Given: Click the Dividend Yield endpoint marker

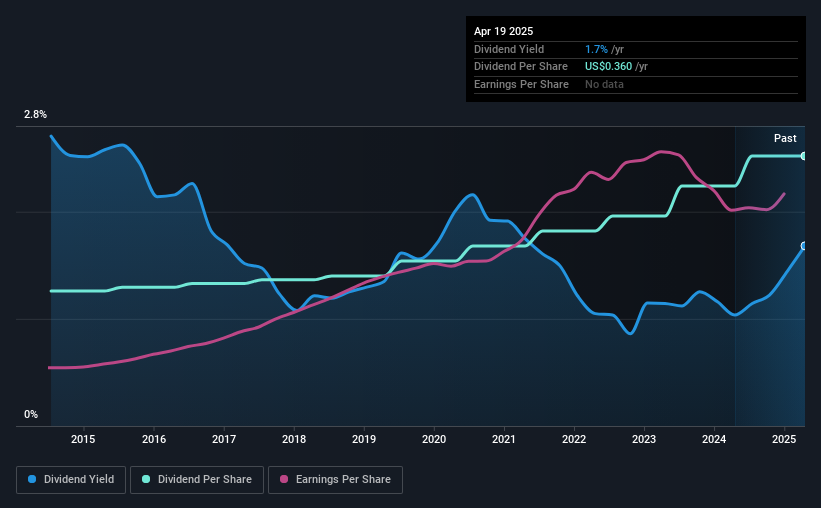Looking at the screenshot, I should tap(804, 246).
